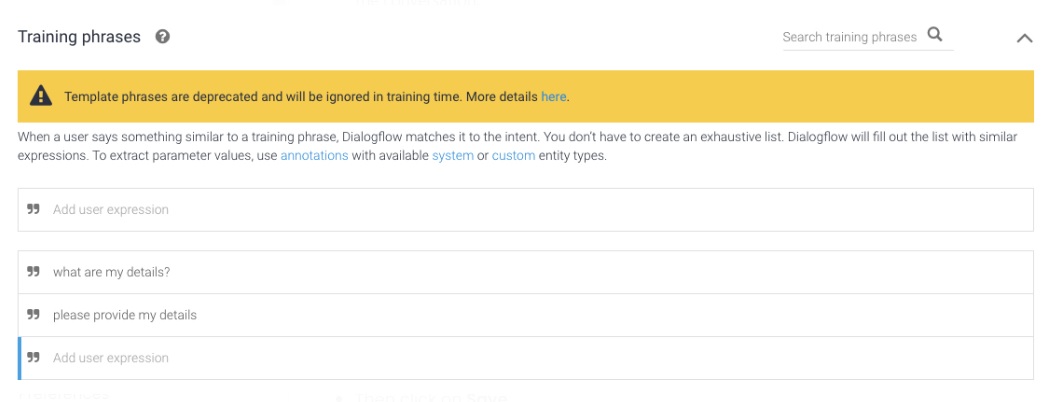This screenshot has height=402, width=1053.
Task: Click quote icon beside 'please provide my details'
Action: [34, 315]
